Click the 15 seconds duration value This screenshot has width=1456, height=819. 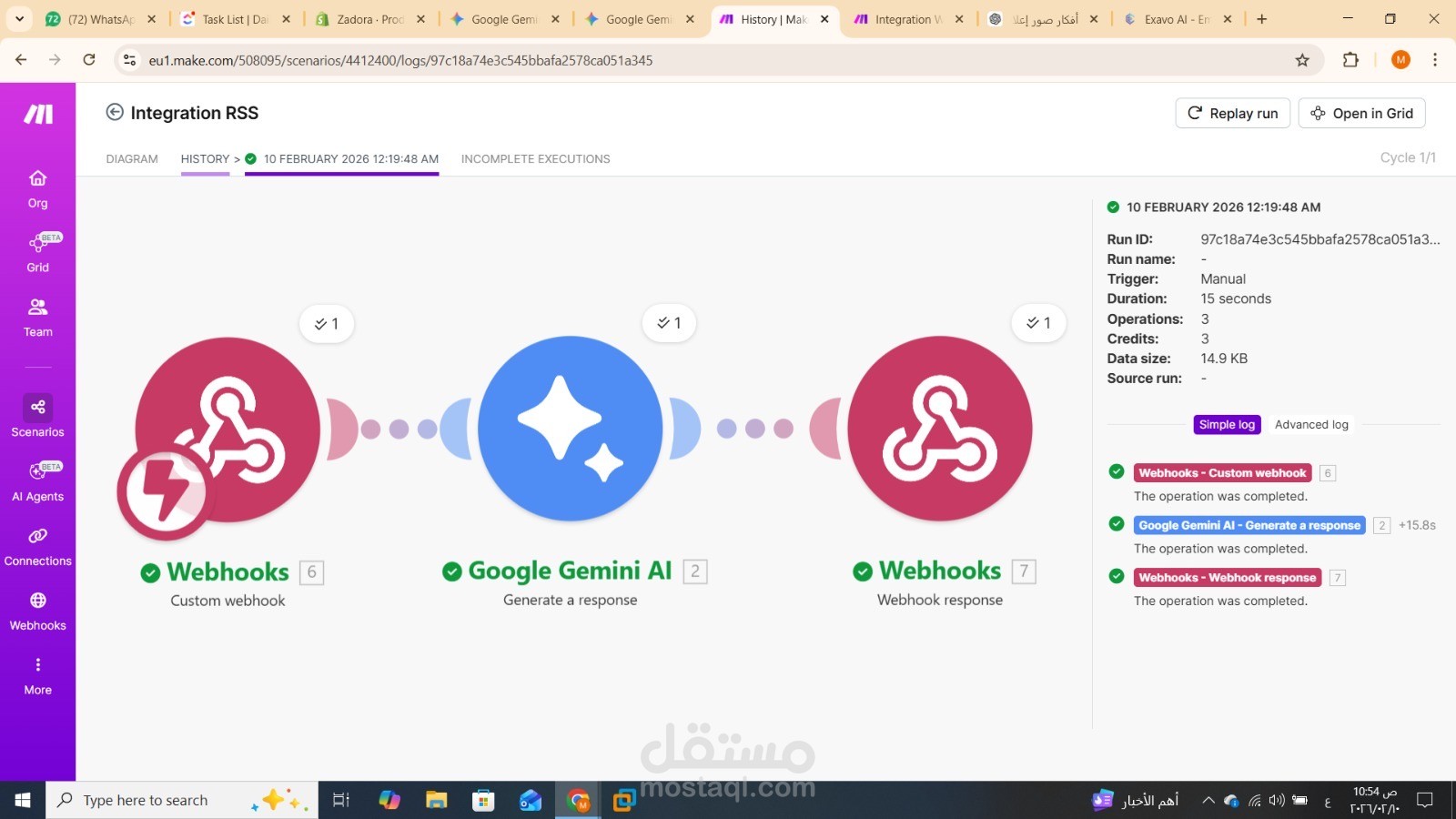[x=1236, y=298]
